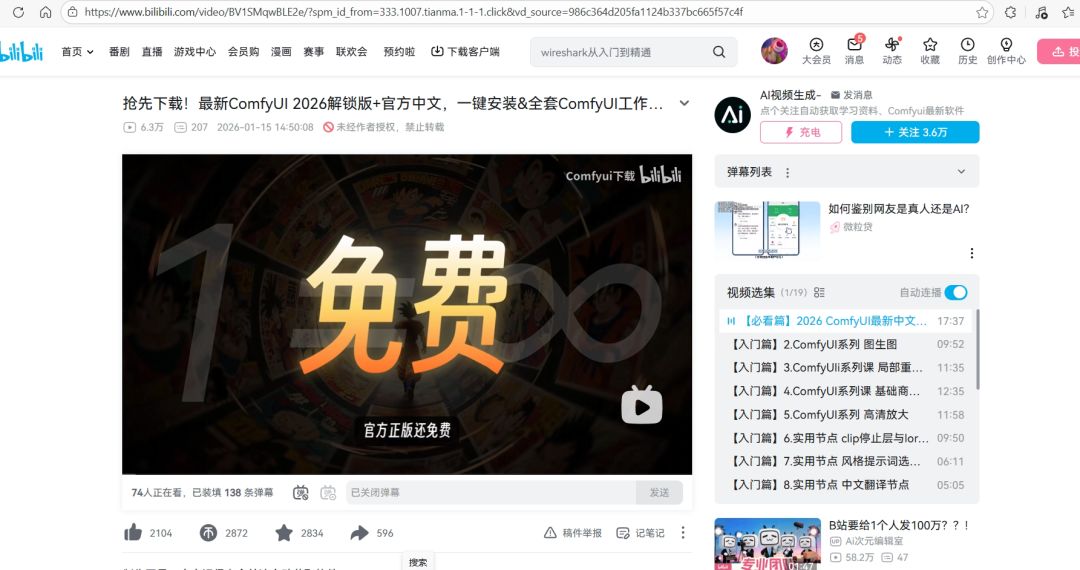Toggle danmaku display switch icon
The width and height of the screenshot is (1080, 570).
click(x=300, y=492)
